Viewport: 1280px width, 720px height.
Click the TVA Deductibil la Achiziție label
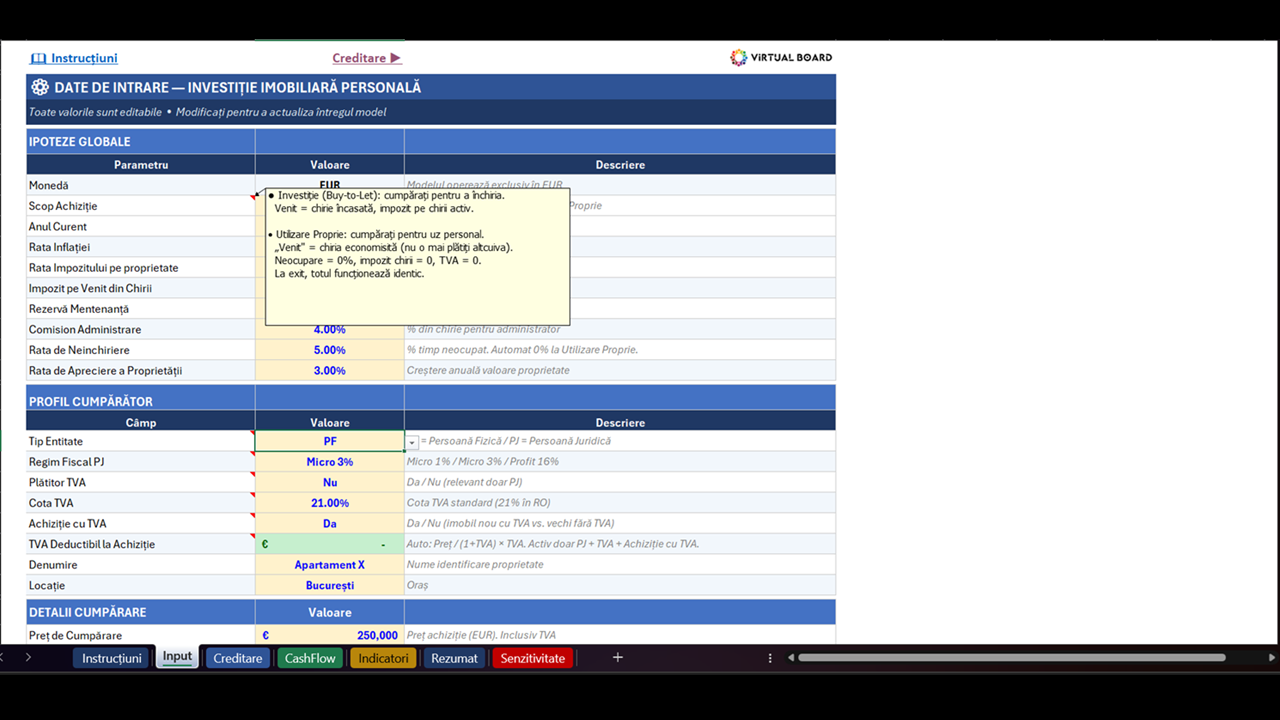92,544
